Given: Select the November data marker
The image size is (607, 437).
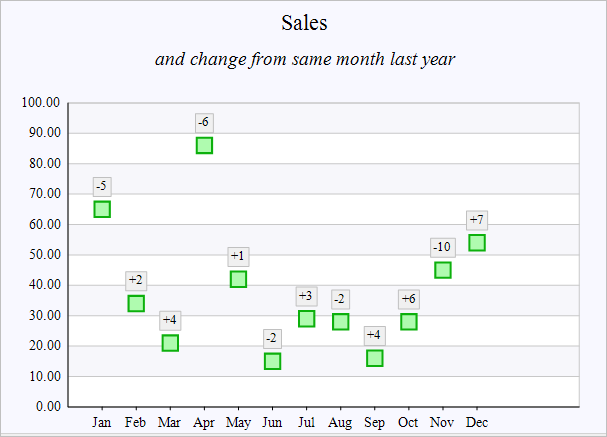Looking at the screenshot, I should [x=442, y=270].
